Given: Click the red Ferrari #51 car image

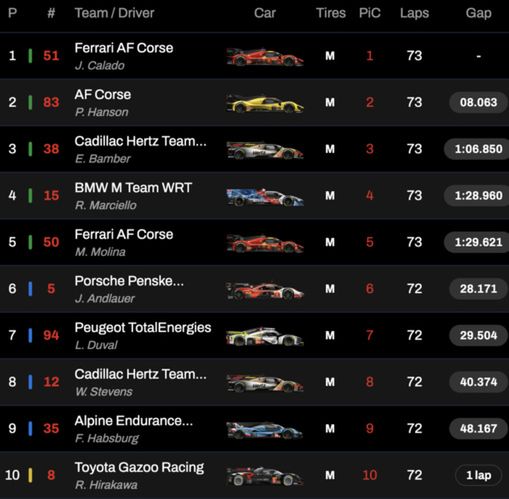Looking at the screenshot, I should [x=265, y=57].
